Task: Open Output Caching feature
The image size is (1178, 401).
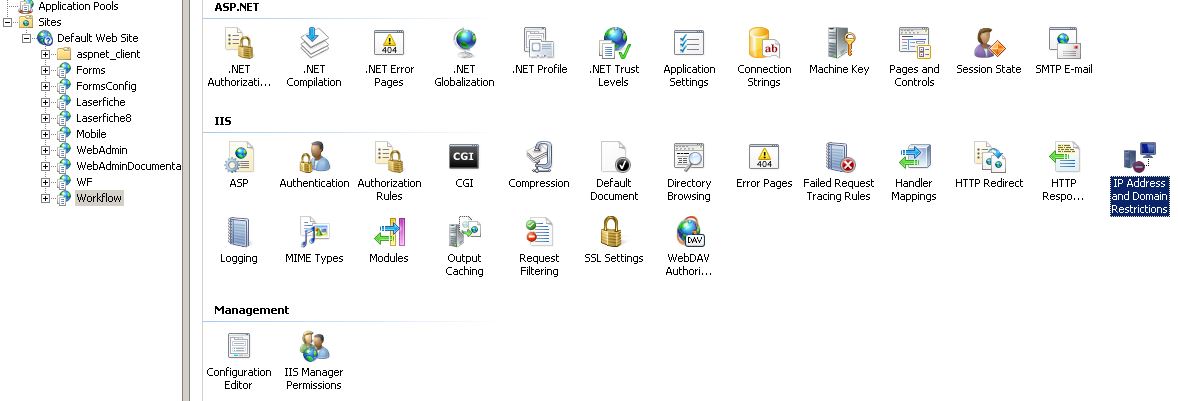Action: pos(464,247)
